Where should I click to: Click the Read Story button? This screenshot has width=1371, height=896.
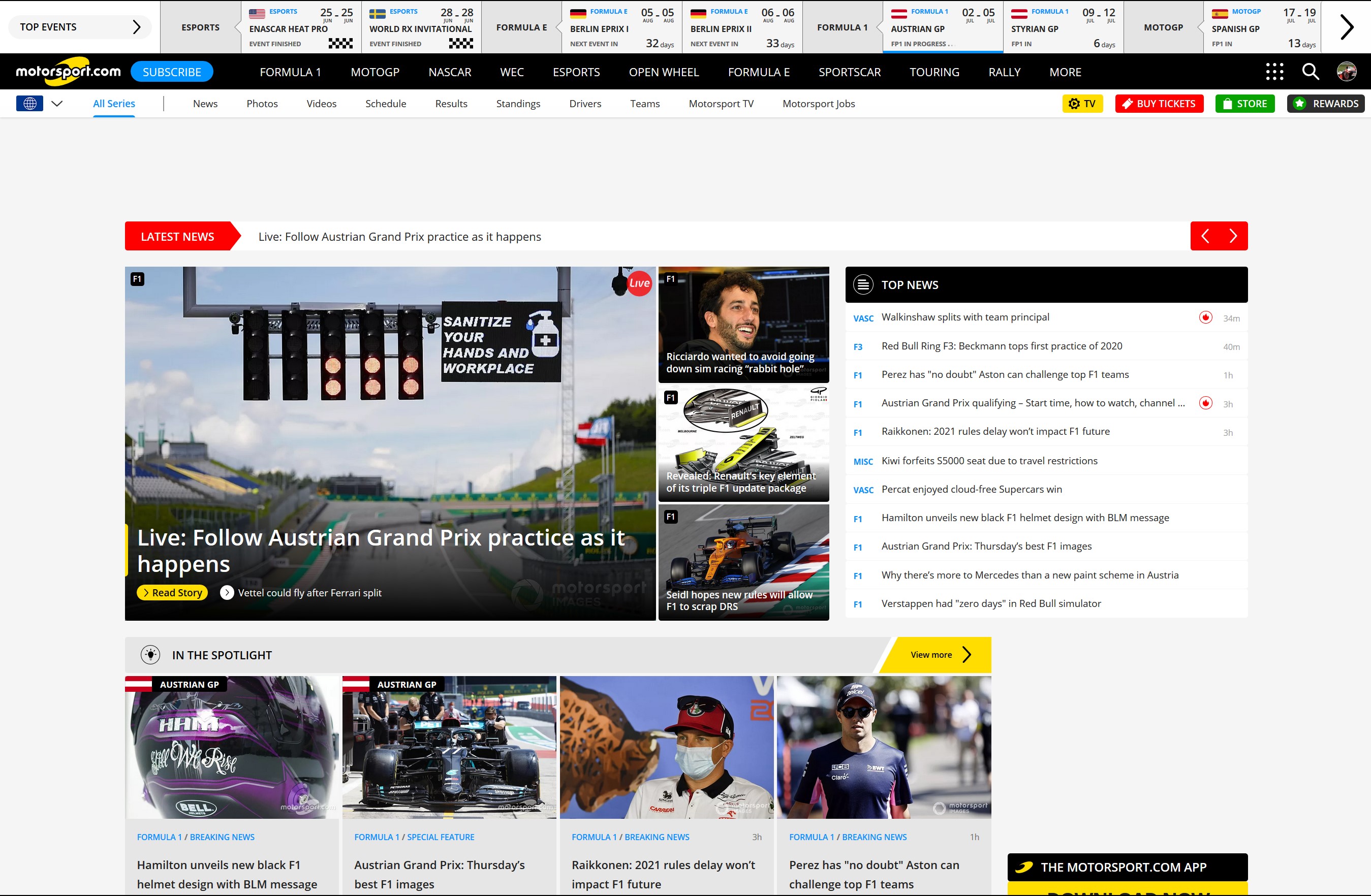(x=172, y=593)
